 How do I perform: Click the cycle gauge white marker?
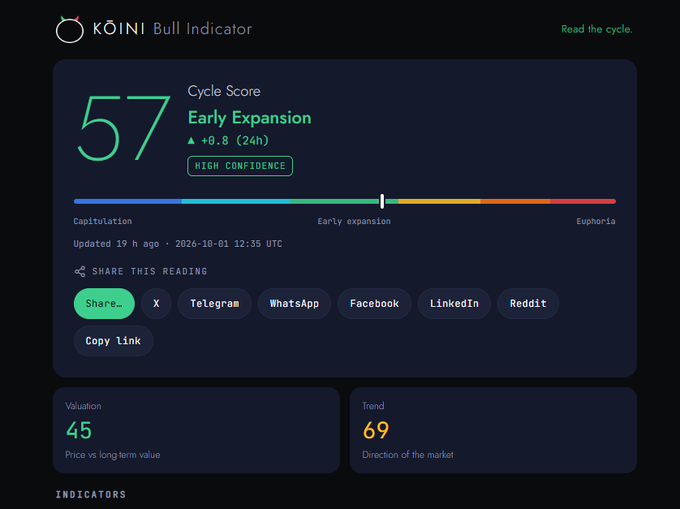pyautogui.click(x=382, y=201)
